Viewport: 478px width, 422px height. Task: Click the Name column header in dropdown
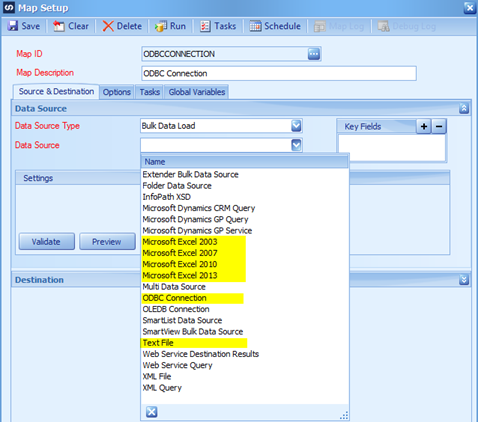coord(245,162)
